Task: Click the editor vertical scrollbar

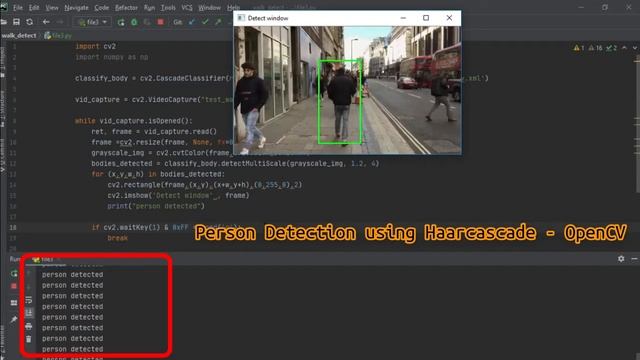Action: pos(637,124)
